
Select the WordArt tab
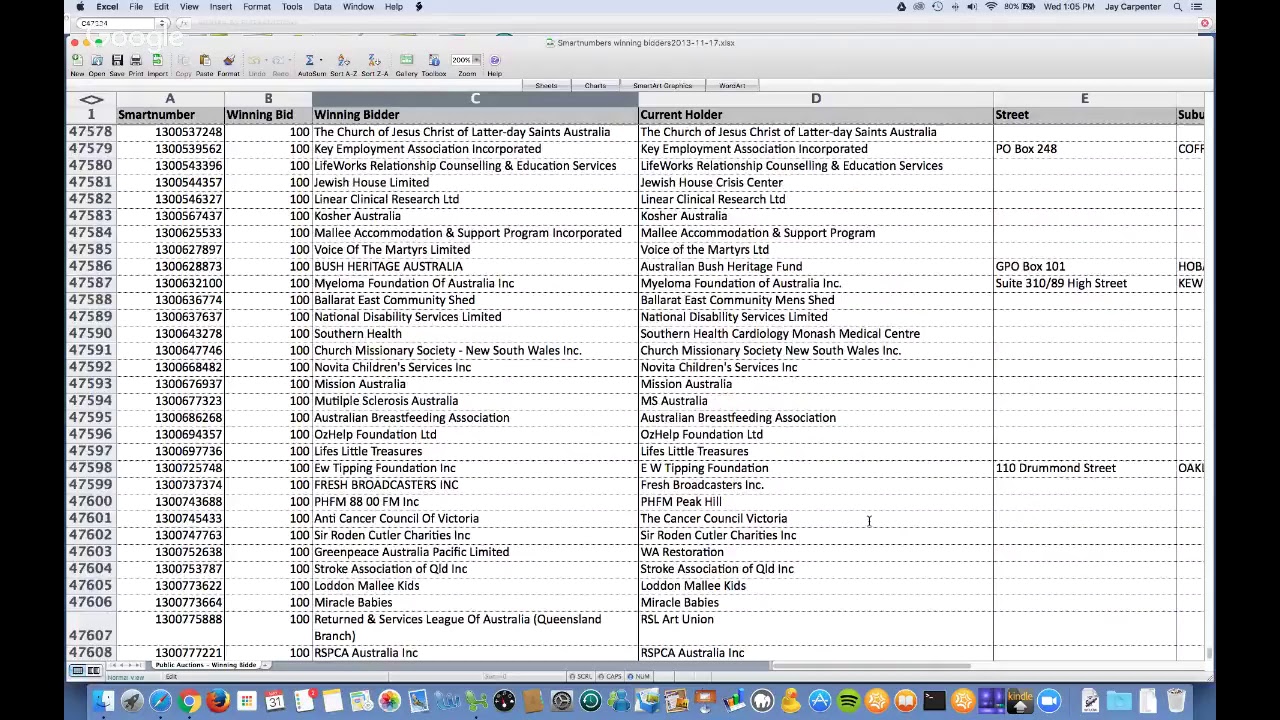pos(732,86)
